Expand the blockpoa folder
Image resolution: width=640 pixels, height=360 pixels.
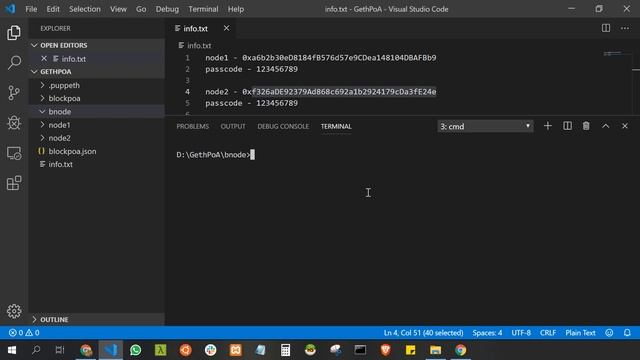(x=96, y=98)
